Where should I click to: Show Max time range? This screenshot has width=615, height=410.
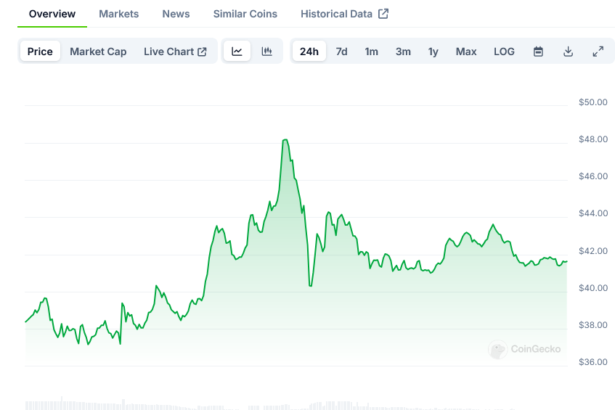click(466, 51)
